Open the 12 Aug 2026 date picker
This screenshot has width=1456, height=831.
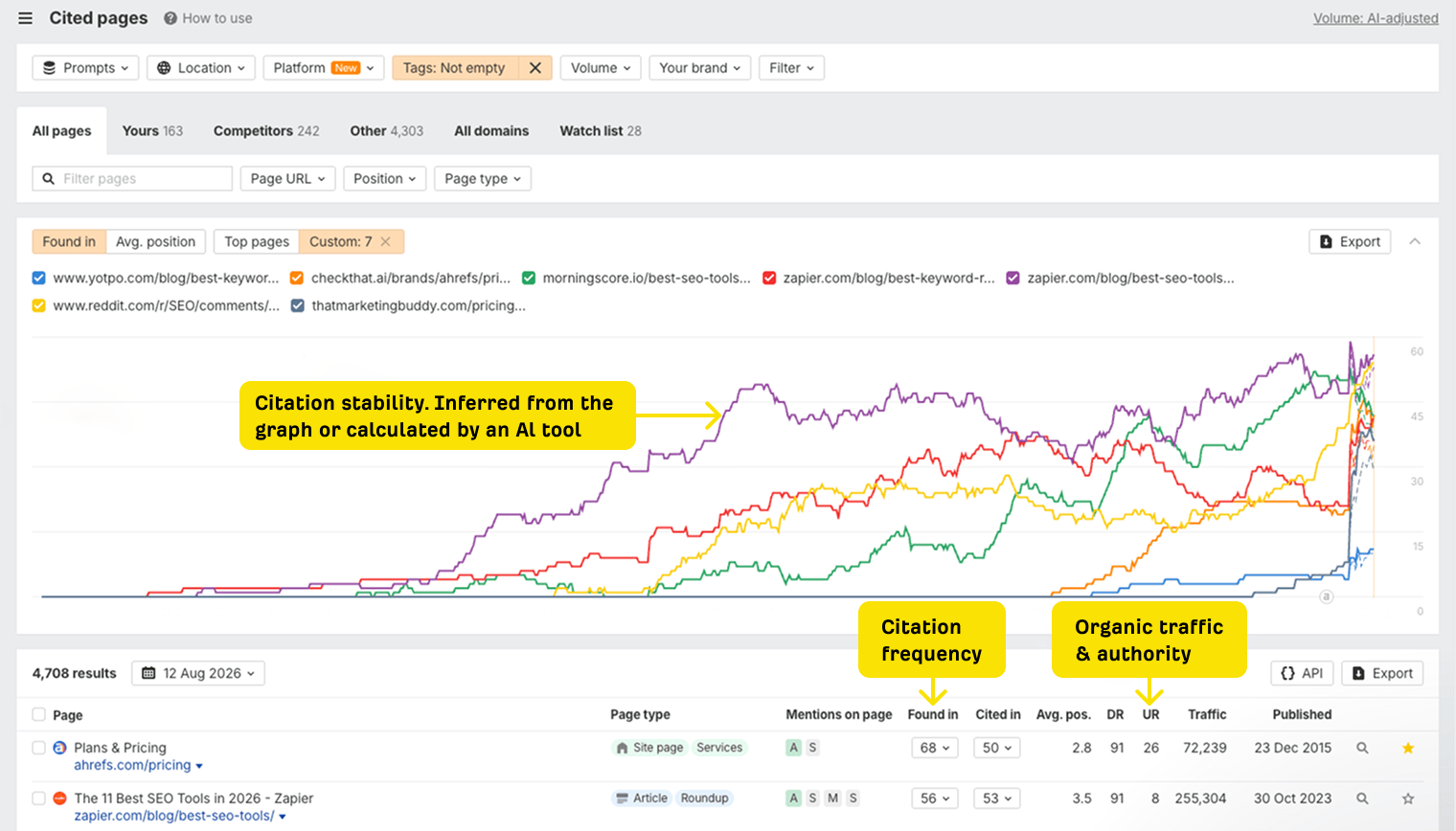click(198, 673)
